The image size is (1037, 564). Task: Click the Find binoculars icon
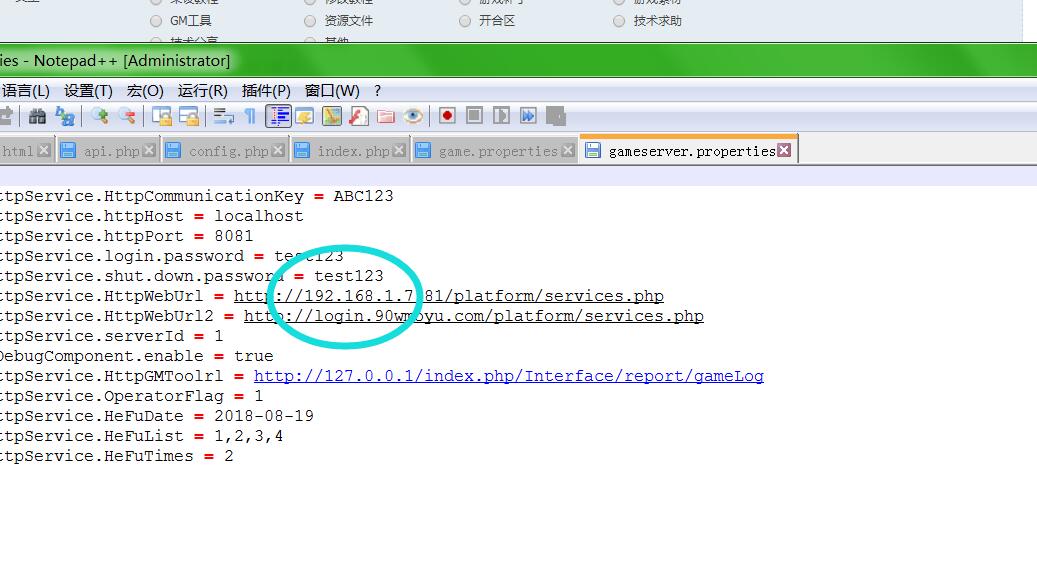click(x=38, y=116)
